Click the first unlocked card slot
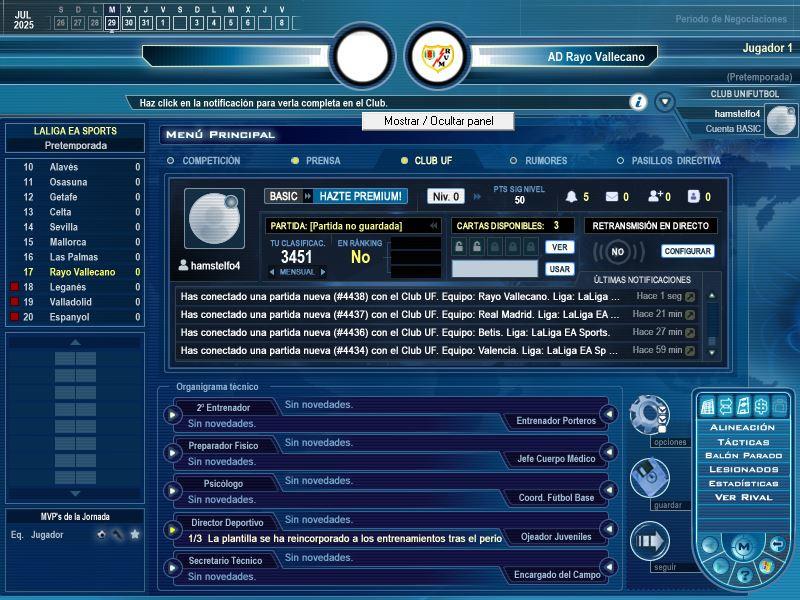Image resolution: width=800 pixels, height=600 pixels. pos(459,247)
